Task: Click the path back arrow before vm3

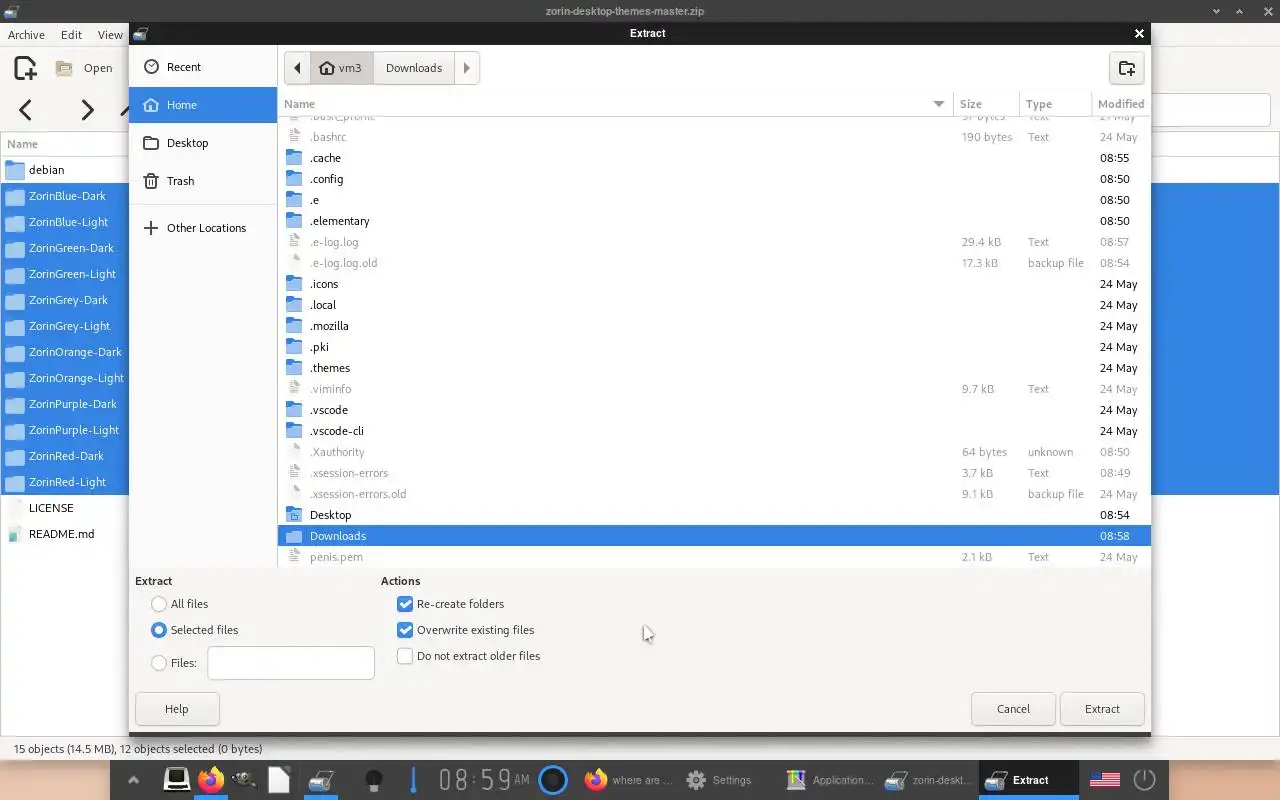Action: [297, 68]
